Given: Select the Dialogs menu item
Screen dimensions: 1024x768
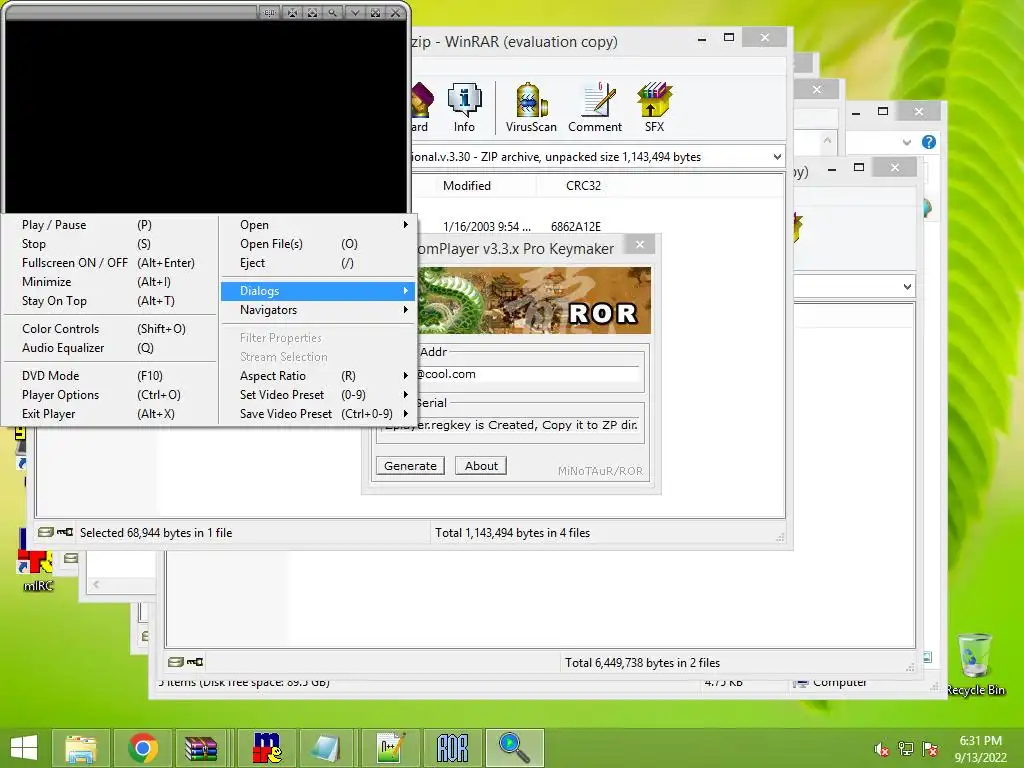Looking at the screenshot, I should [x=317, y=291].
